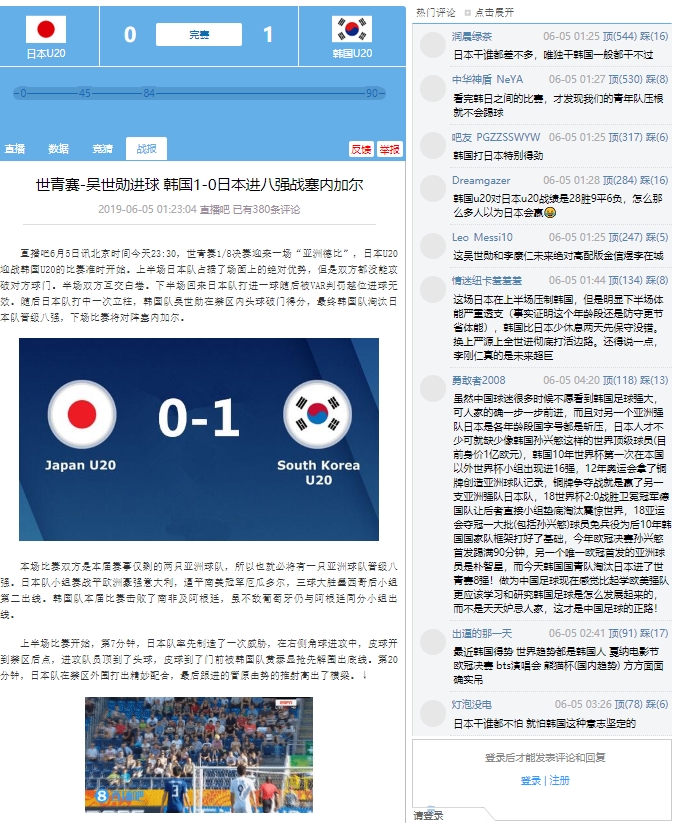Click the article headline 世青赛-吴世勋进球
The width and height of the screenshot is (685, 823).
click(199, 185)
